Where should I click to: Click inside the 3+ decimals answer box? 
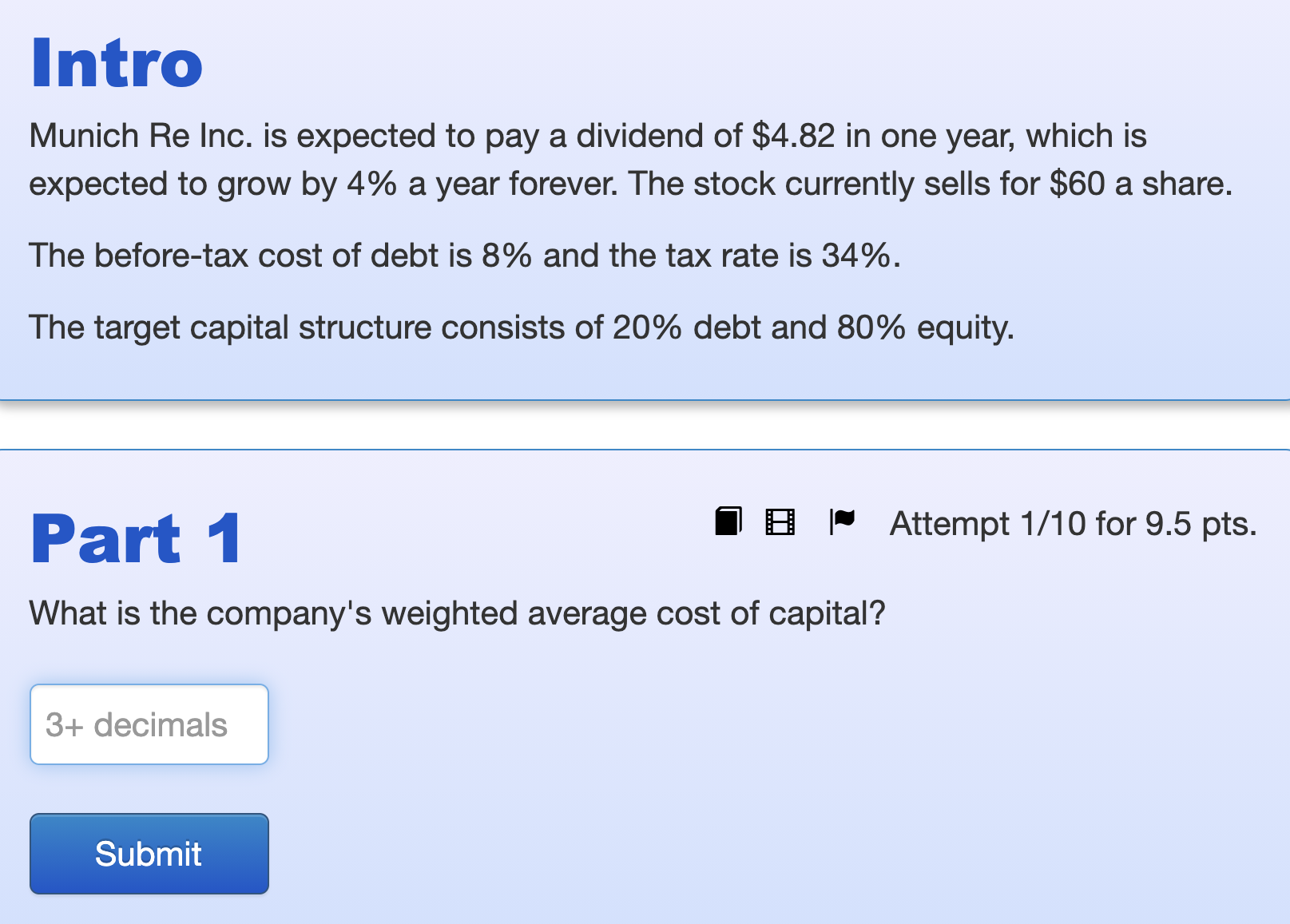tap(149, 724)
